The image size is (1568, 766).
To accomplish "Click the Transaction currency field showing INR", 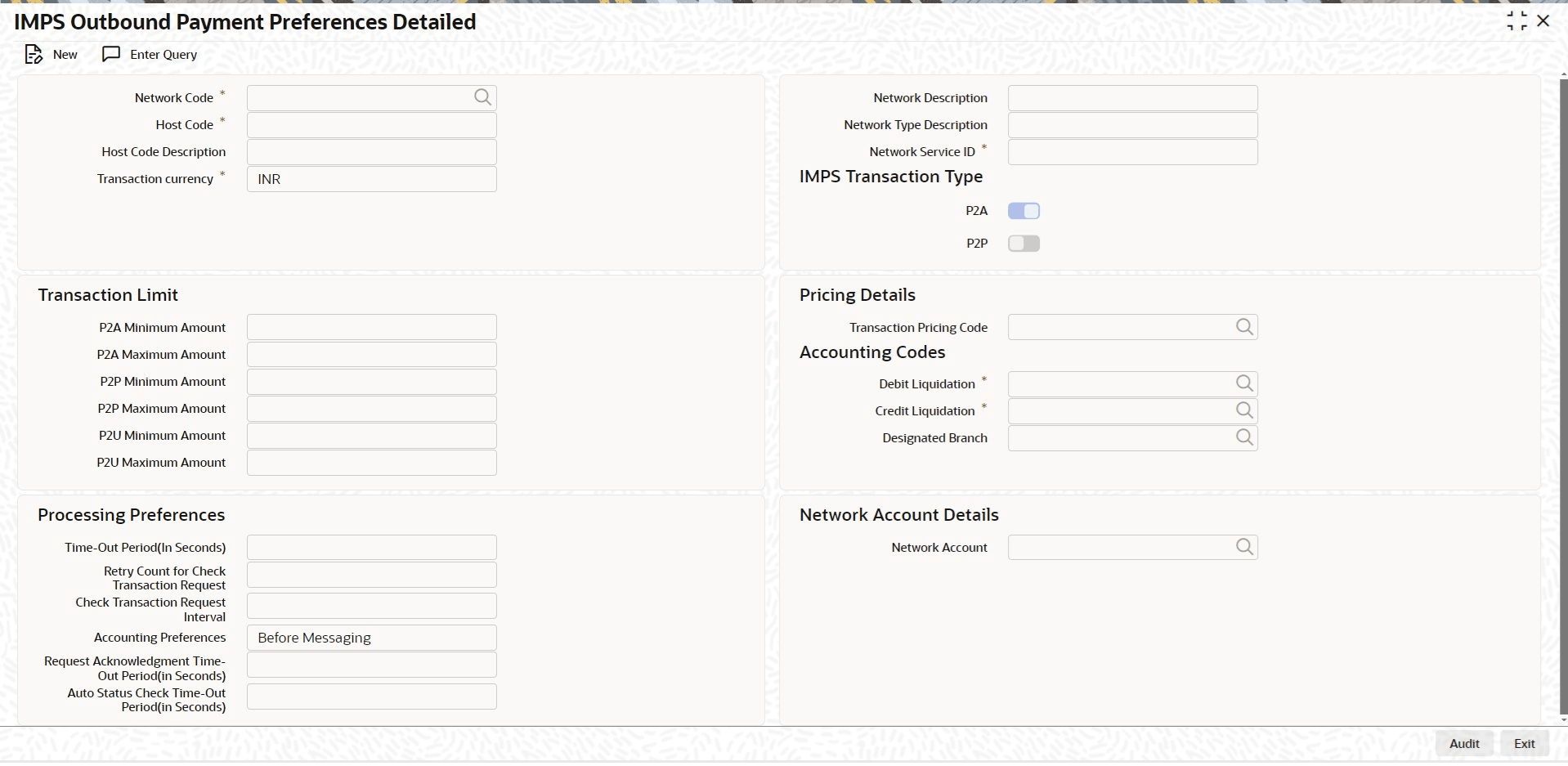I will pyautogui.click(x=372, y=179).
